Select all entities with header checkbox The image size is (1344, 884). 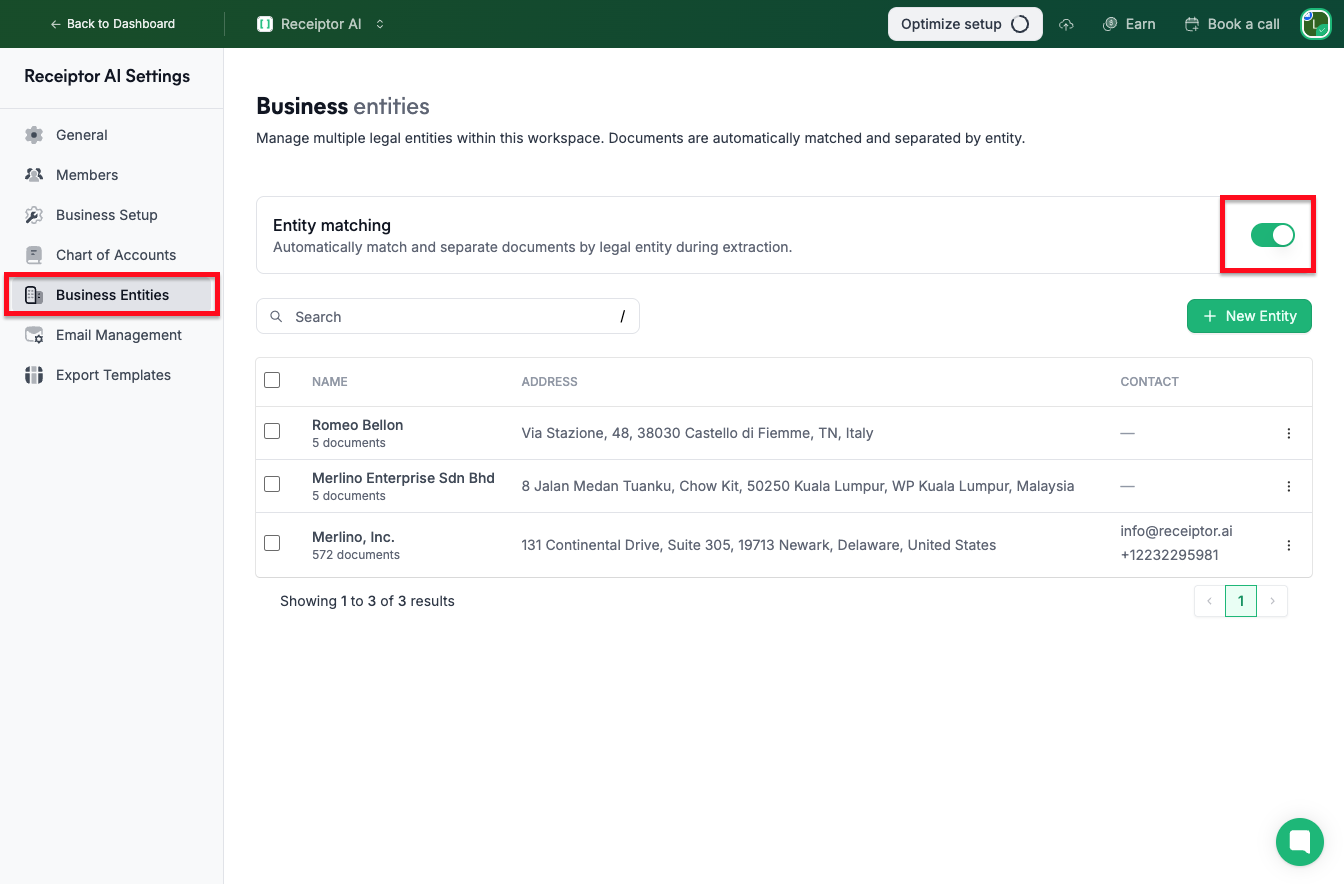coord(272,380)
